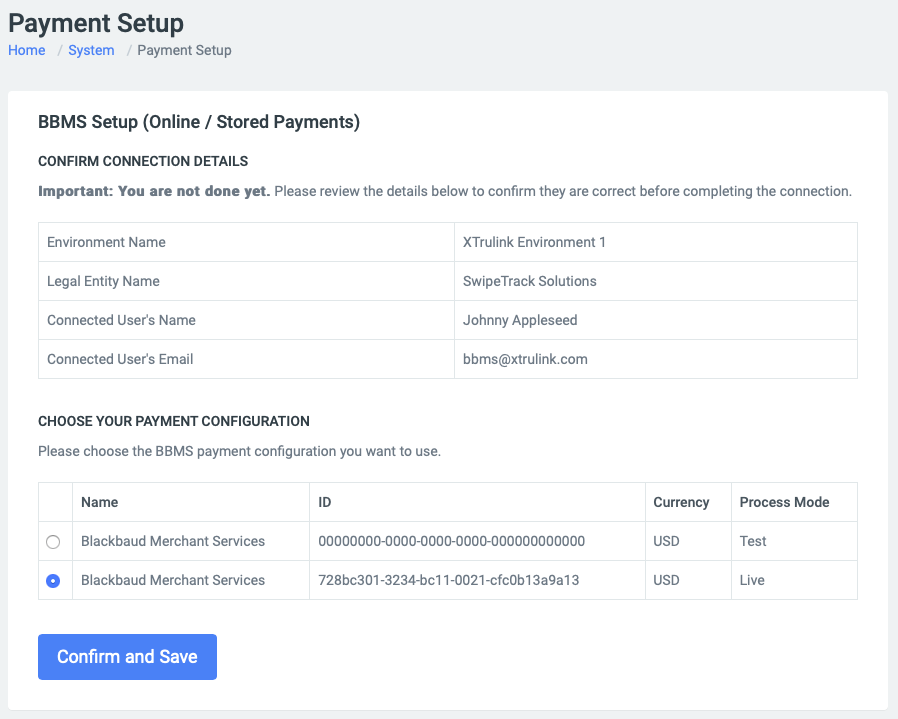Click the bbms@xtrulink.com email value
Image resolution: width=898 pixels, height=719 pixels.
click(525, 359)
